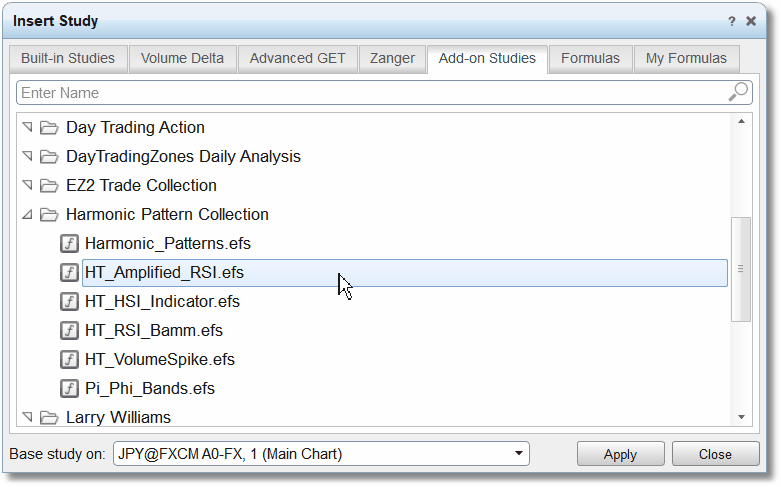Click the Apply button
This screenshot has height=487, width=781.
coord(620,454)
